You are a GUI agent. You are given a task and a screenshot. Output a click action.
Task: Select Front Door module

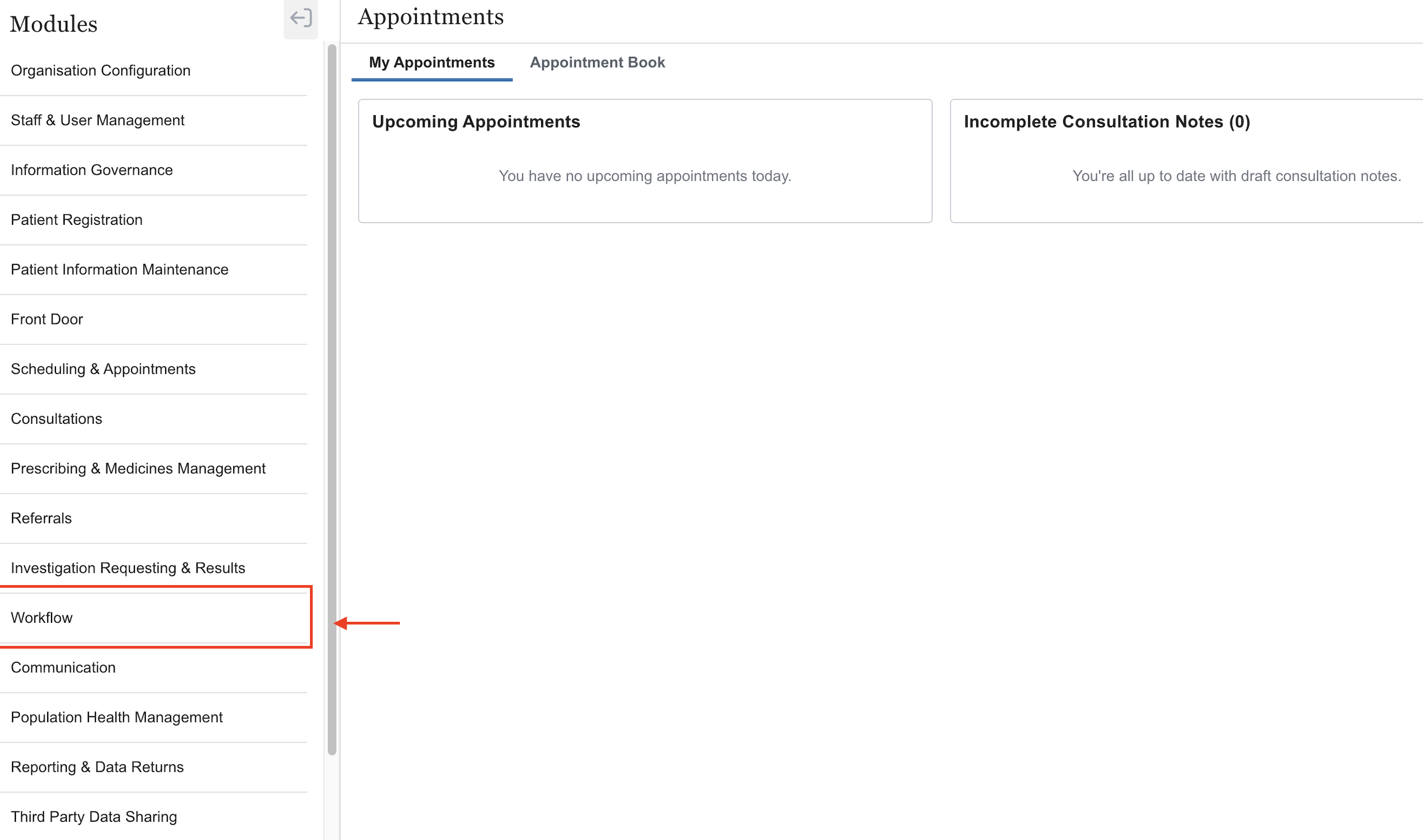point(47,320)
